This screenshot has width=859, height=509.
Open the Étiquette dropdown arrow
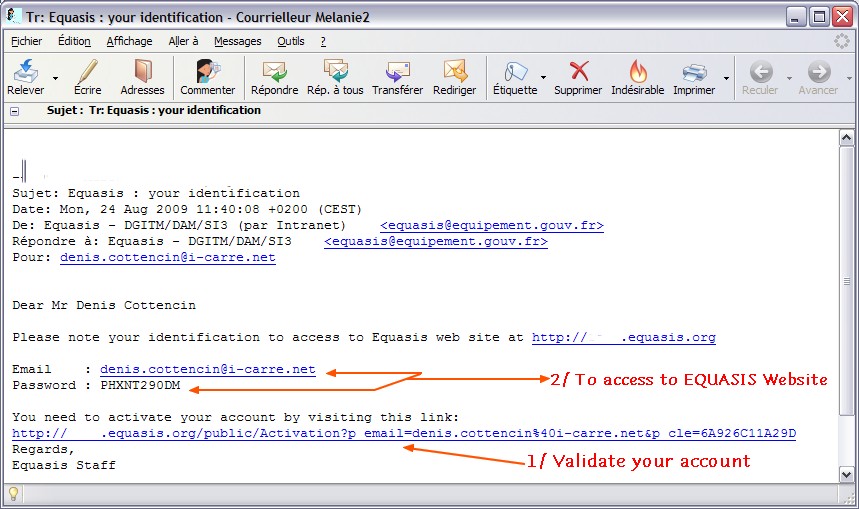click(543, 78)
